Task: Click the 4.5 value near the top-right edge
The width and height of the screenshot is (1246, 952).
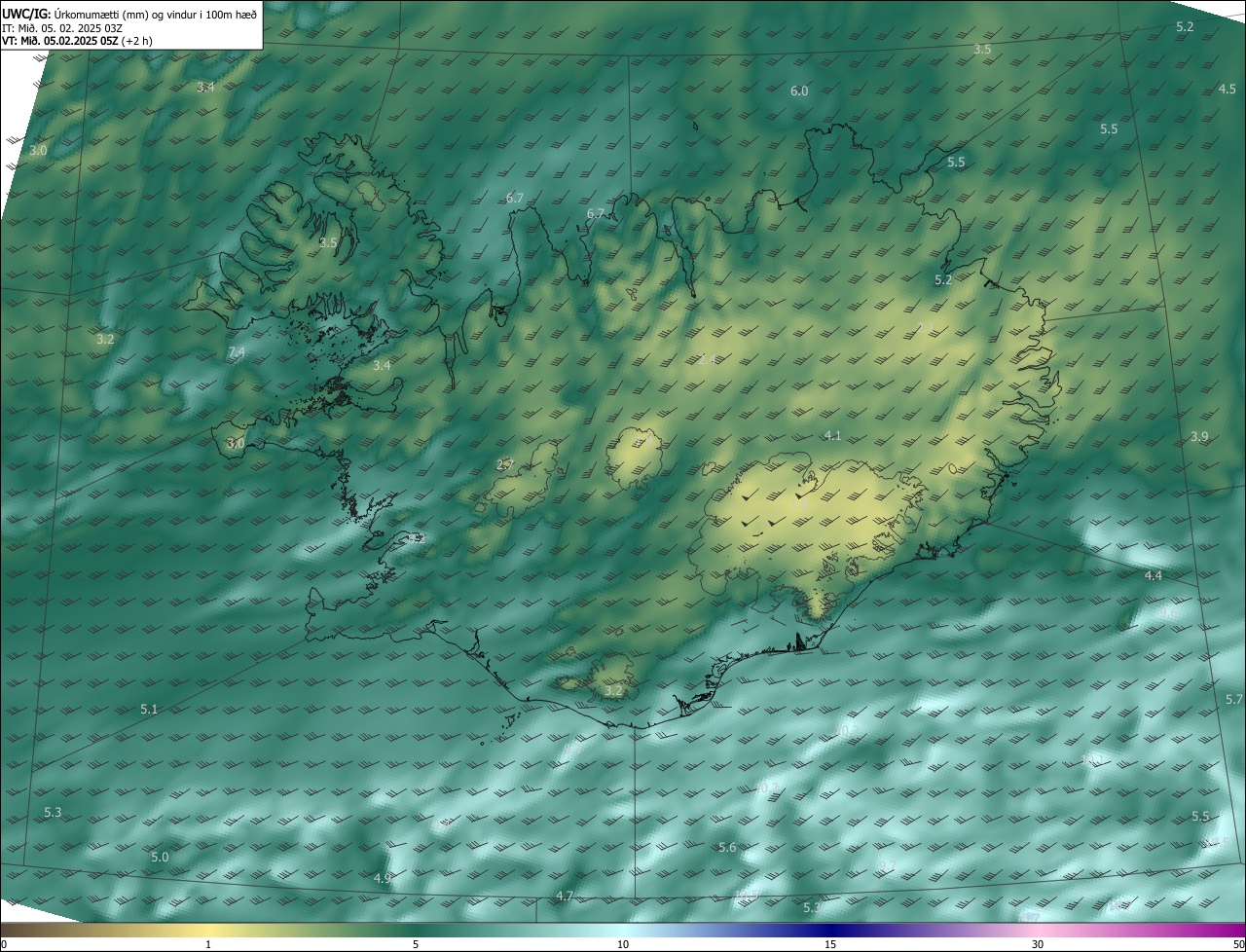Action: coord(1228,89)
